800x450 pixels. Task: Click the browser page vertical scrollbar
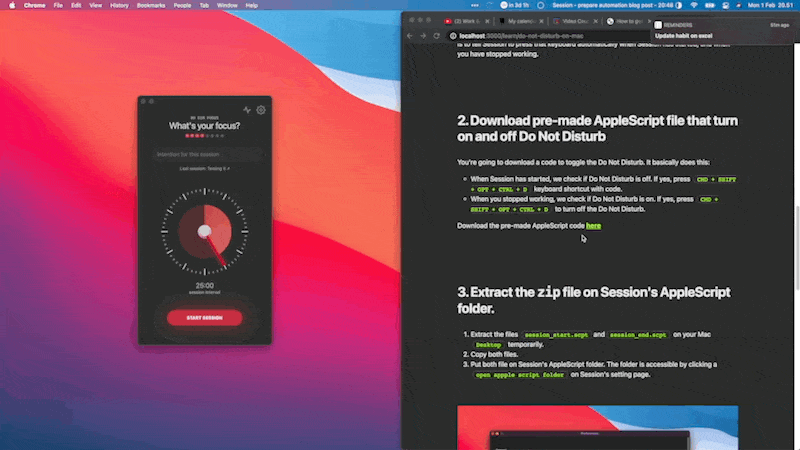click(796, 247)
